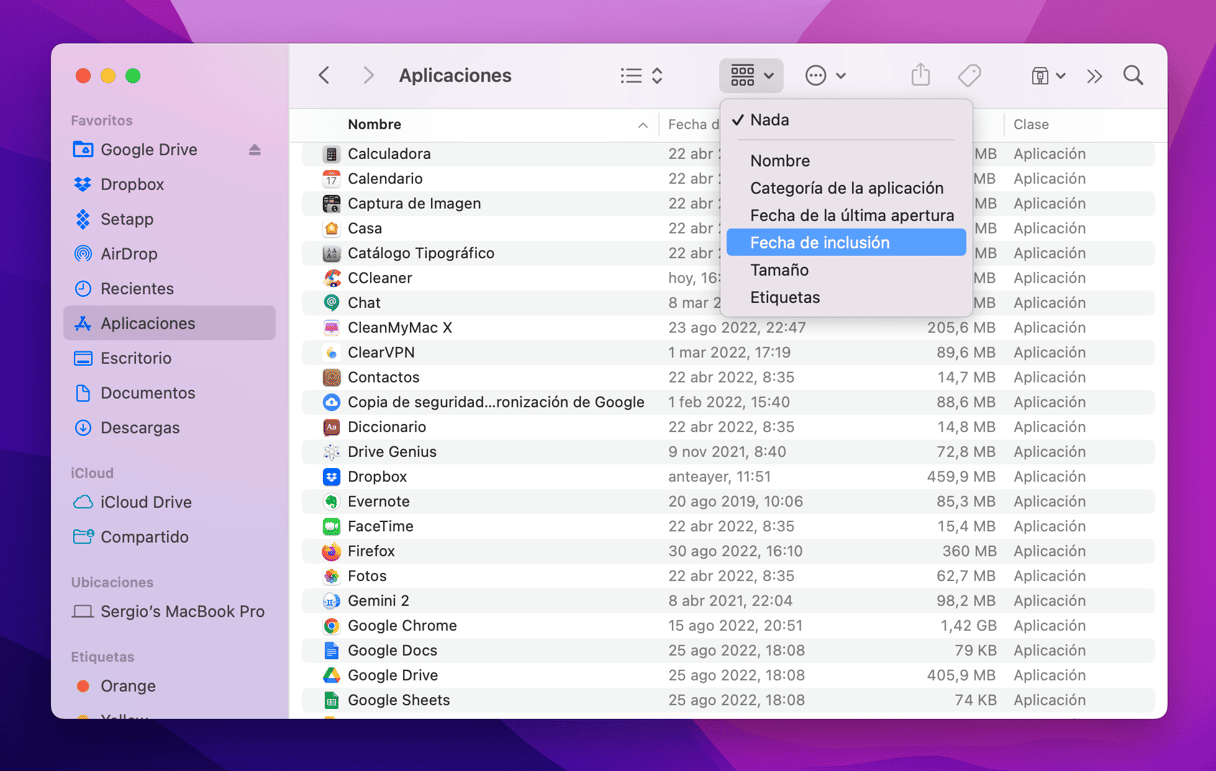Viewport: 1216px width, 771px height.
Task: Select the Google Sheets icon
Action: click(331, 700)
